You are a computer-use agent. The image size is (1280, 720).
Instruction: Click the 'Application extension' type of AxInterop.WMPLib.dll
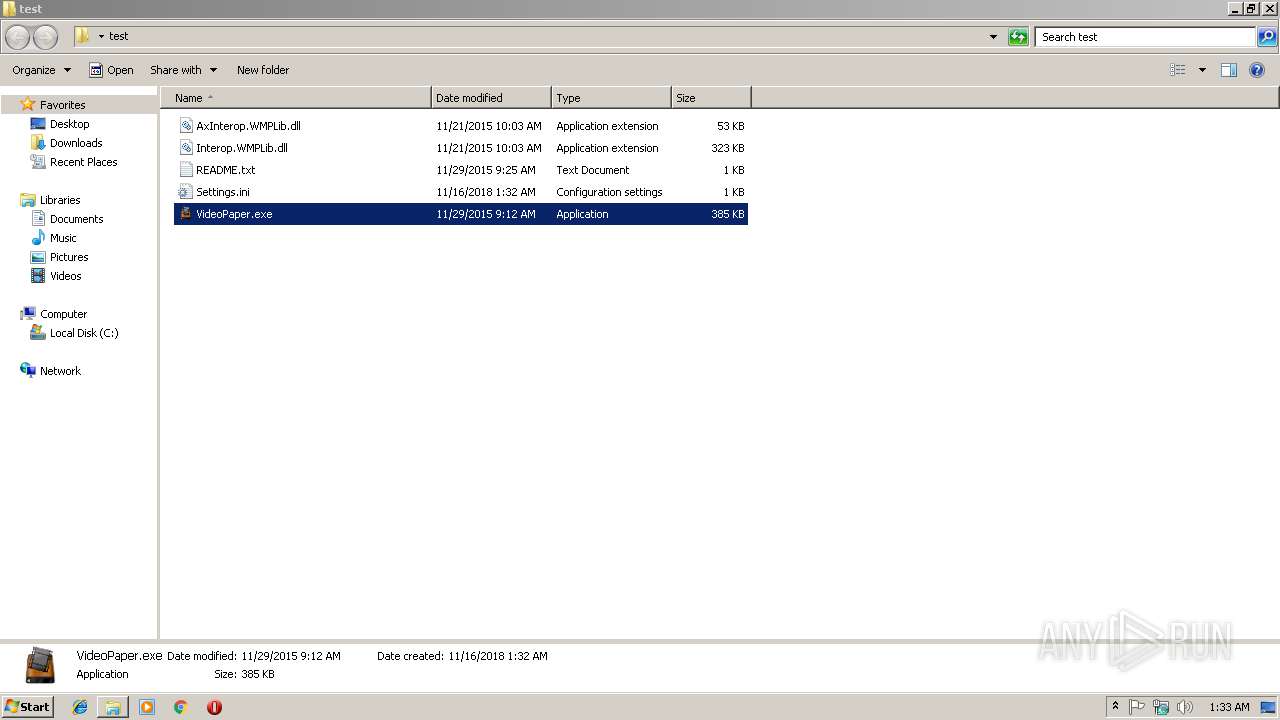[x=607, y=126]
